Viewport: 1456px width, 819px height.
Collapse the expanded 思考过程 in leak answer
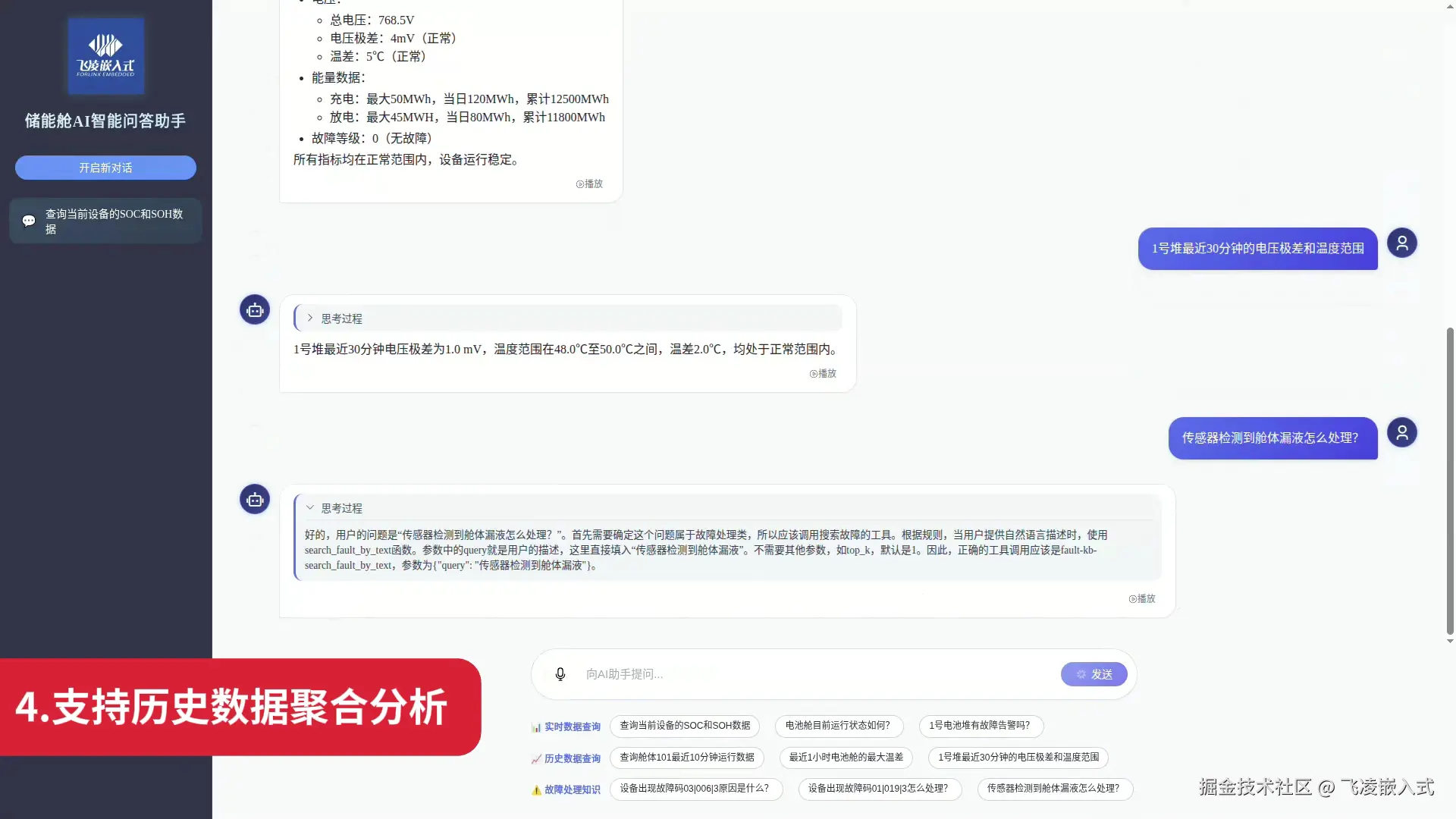tap(728, 508)
